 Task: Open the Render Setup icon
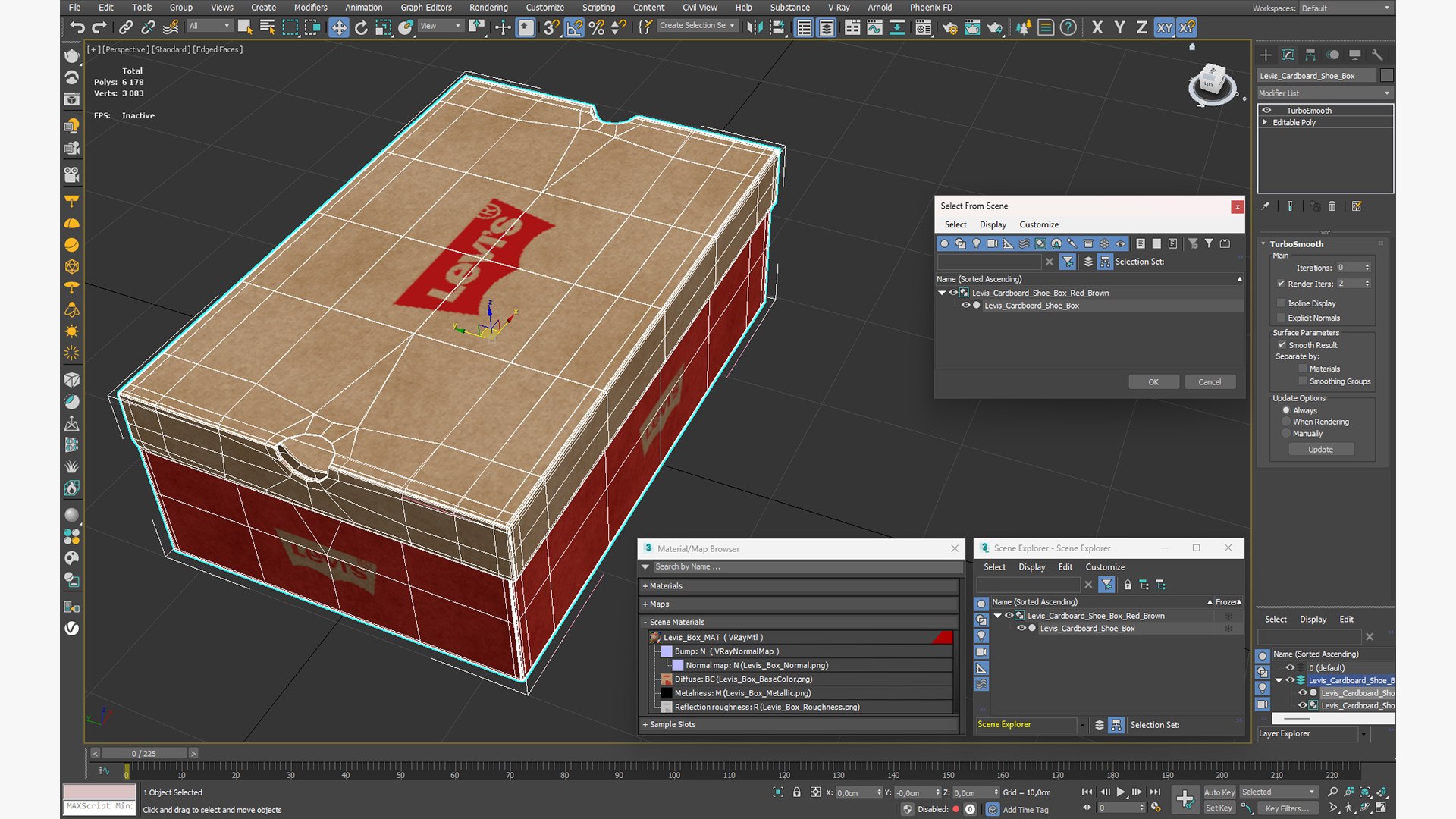pyautogui.click(x=949, y=28)
